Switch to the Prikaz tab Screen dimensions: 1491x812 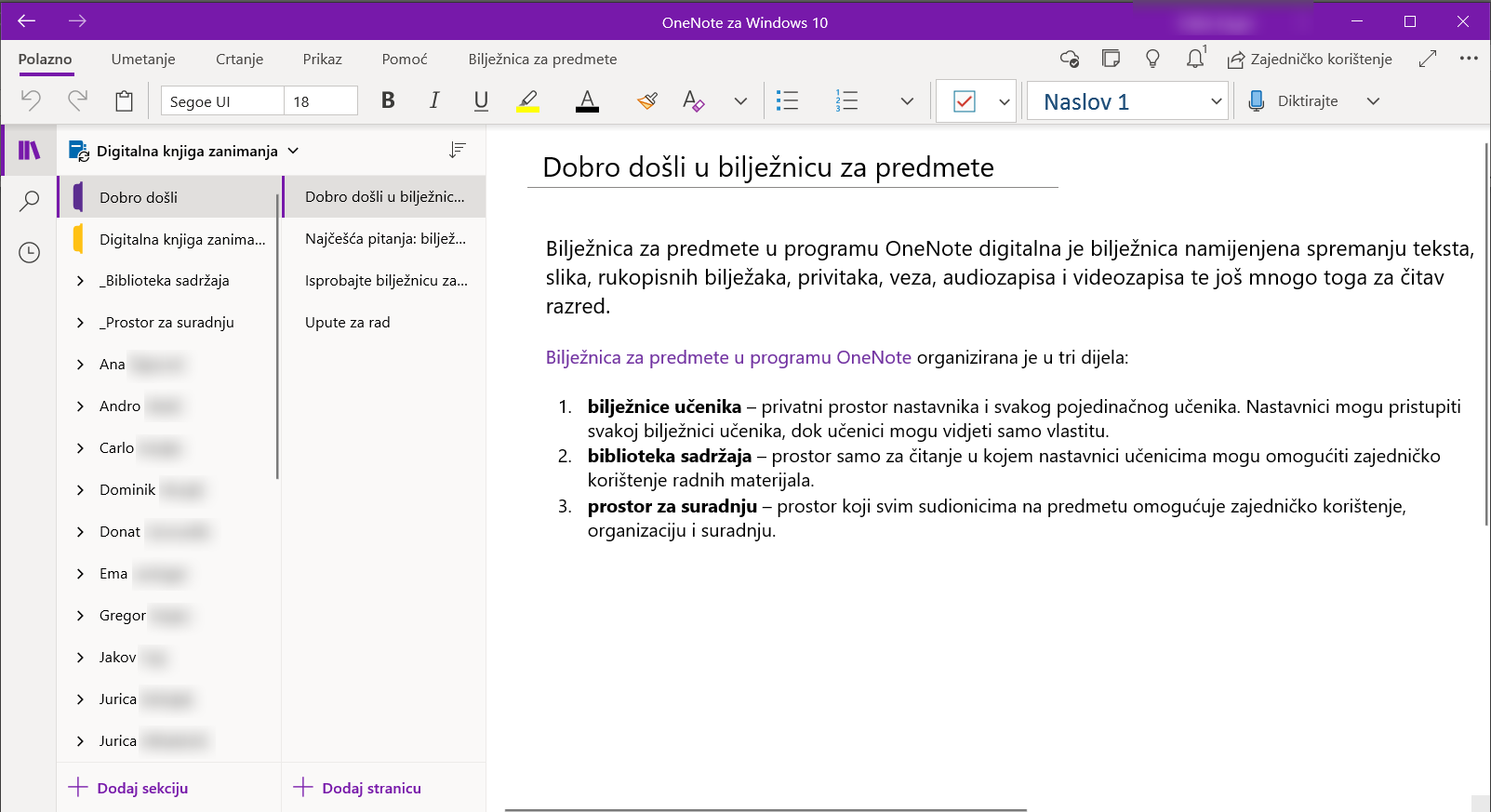pos(322,59)
